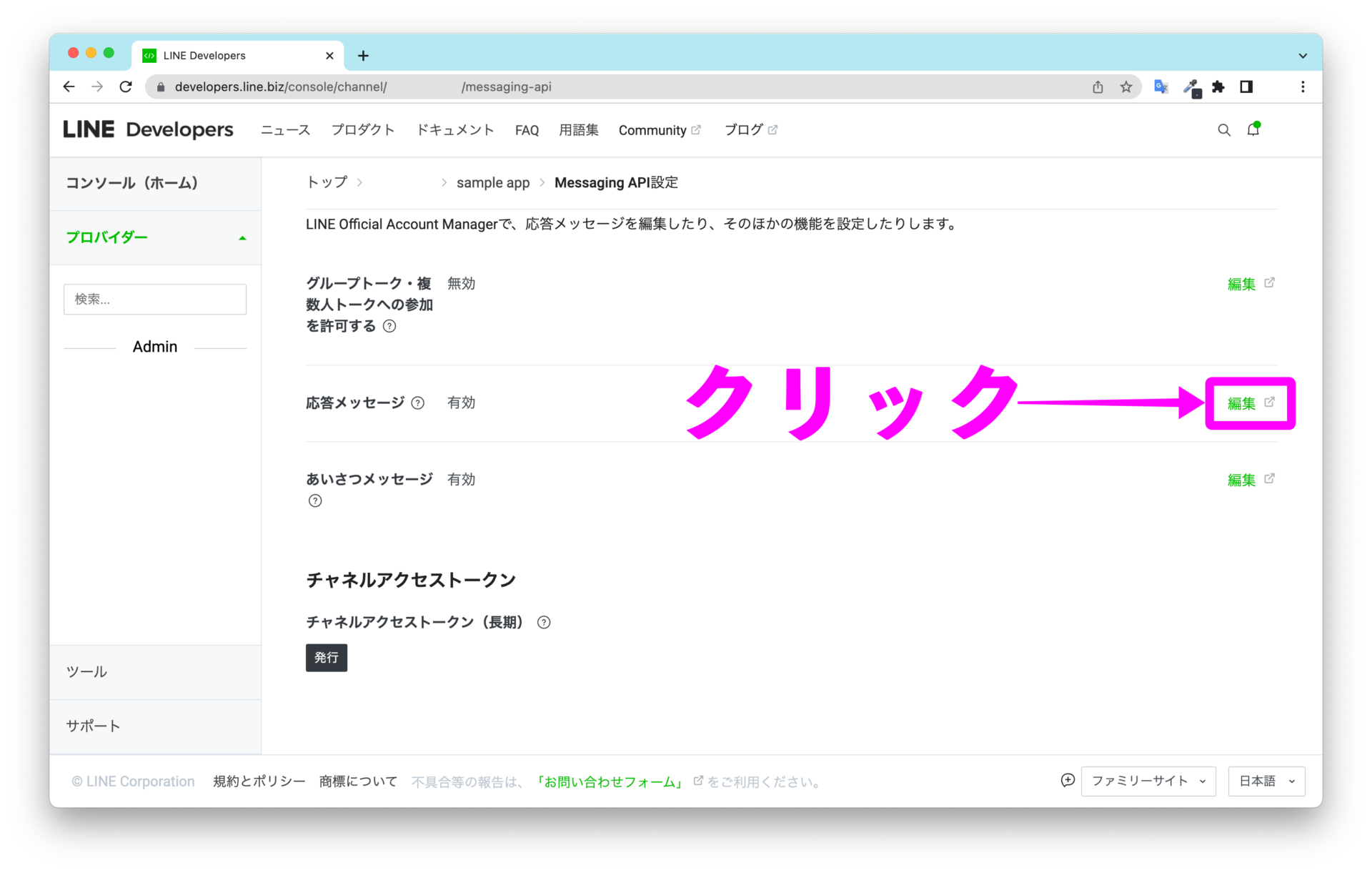Open the browser extensions puzzle icon
This screenshot has width=1372, height=873.
[1218, 87]
